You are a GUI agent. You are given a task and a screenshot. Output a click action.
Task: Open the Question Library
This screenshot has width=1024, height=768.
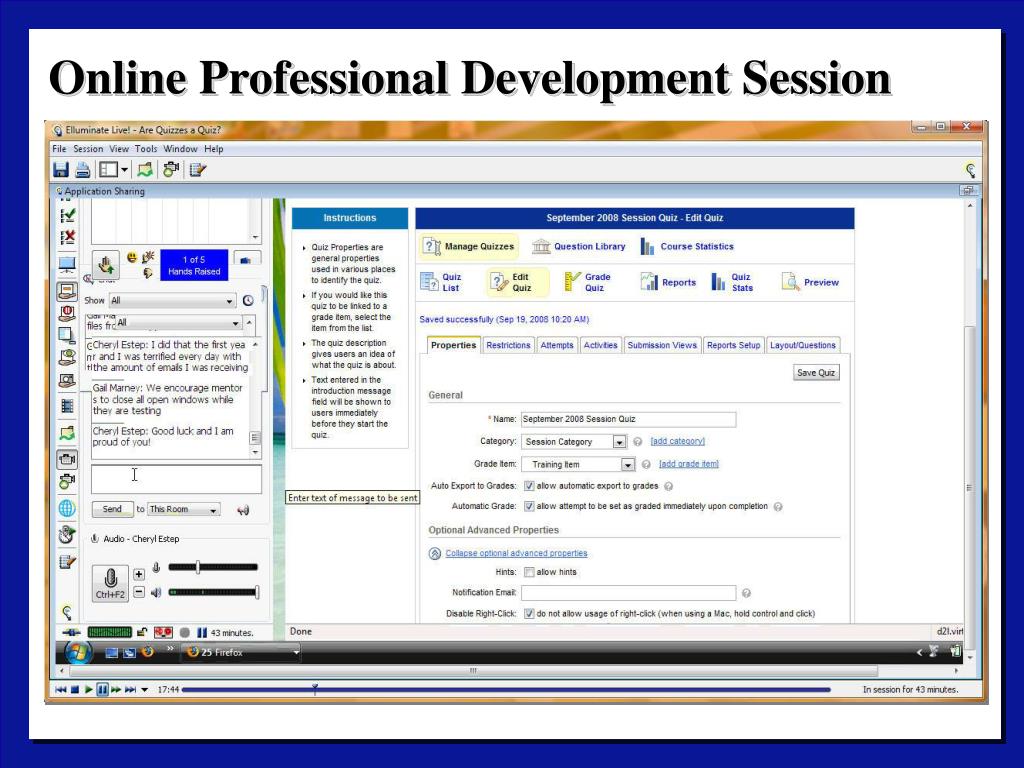(x=540, y=246)
